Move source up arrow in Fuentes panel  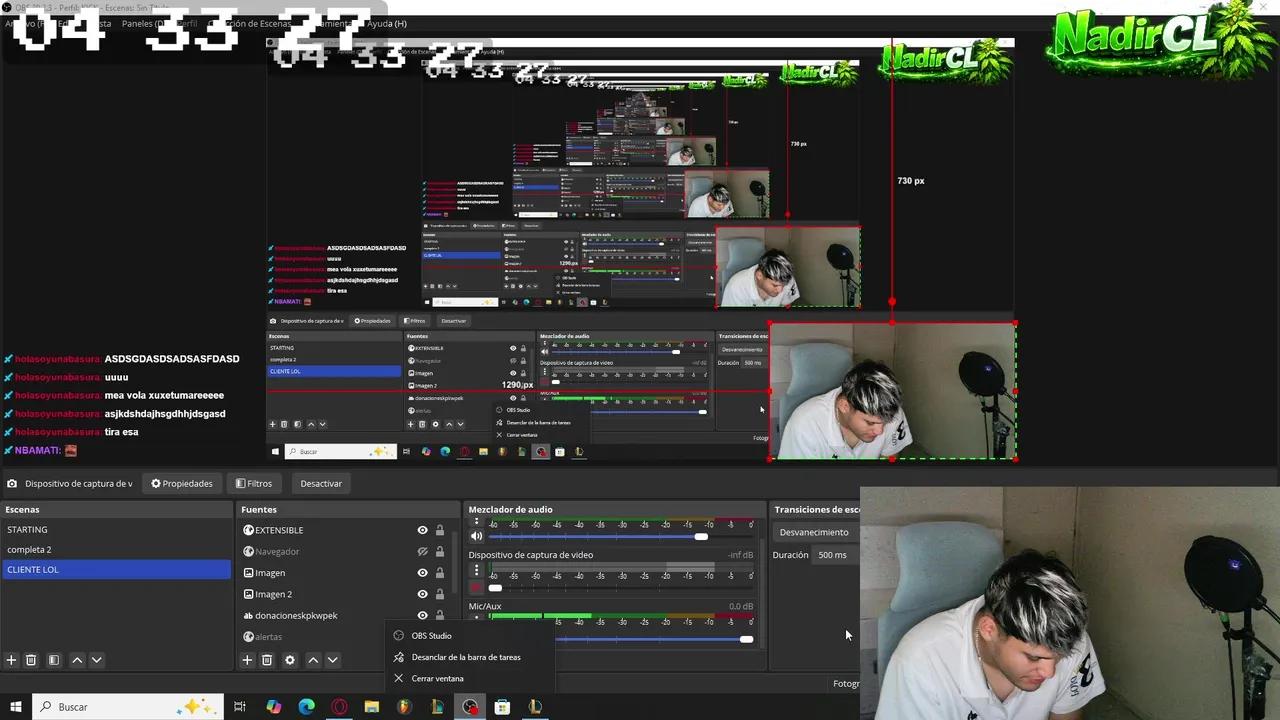(313, 660)
